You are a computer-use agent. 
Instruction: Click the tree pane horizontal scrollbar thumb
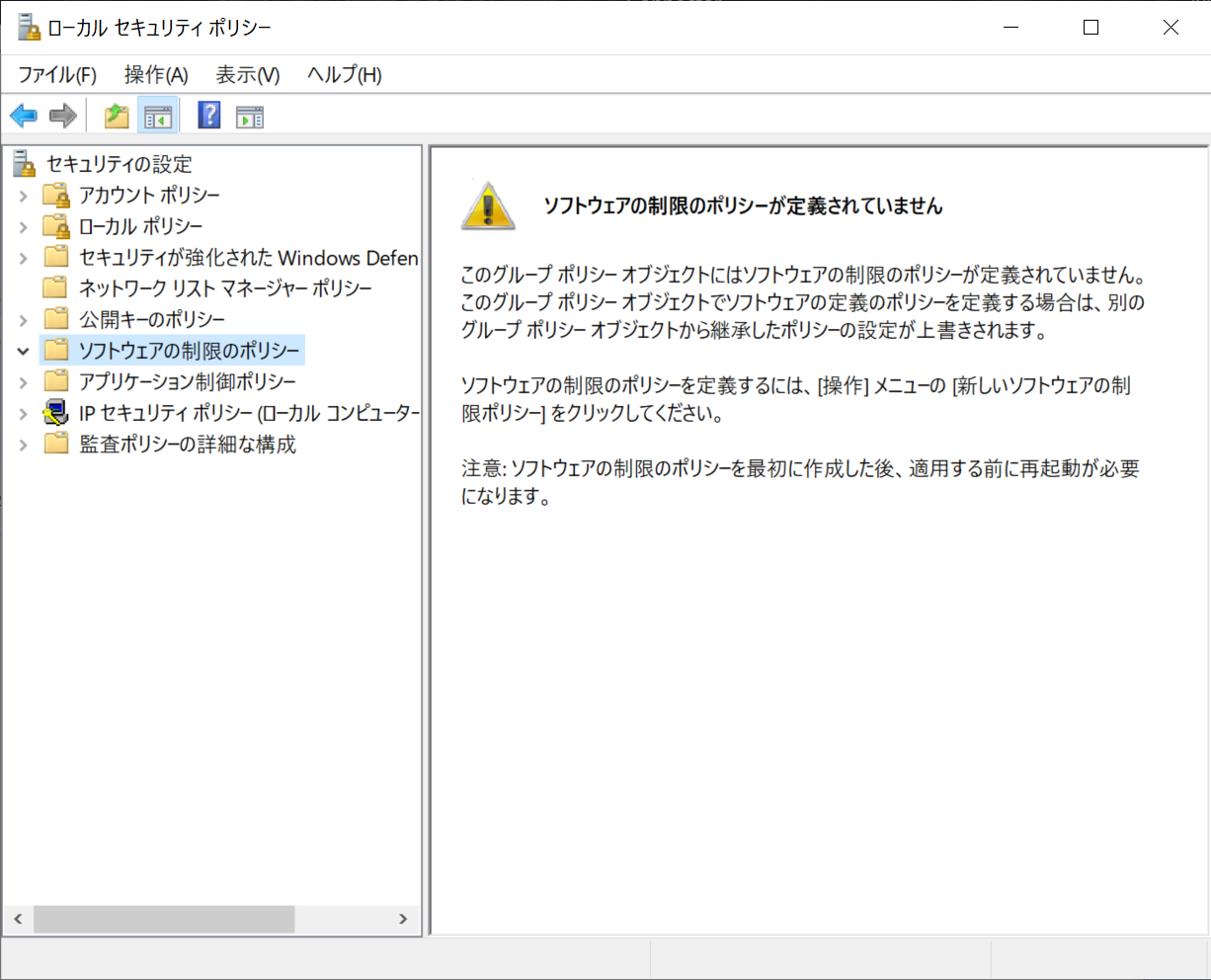(164, 919)
